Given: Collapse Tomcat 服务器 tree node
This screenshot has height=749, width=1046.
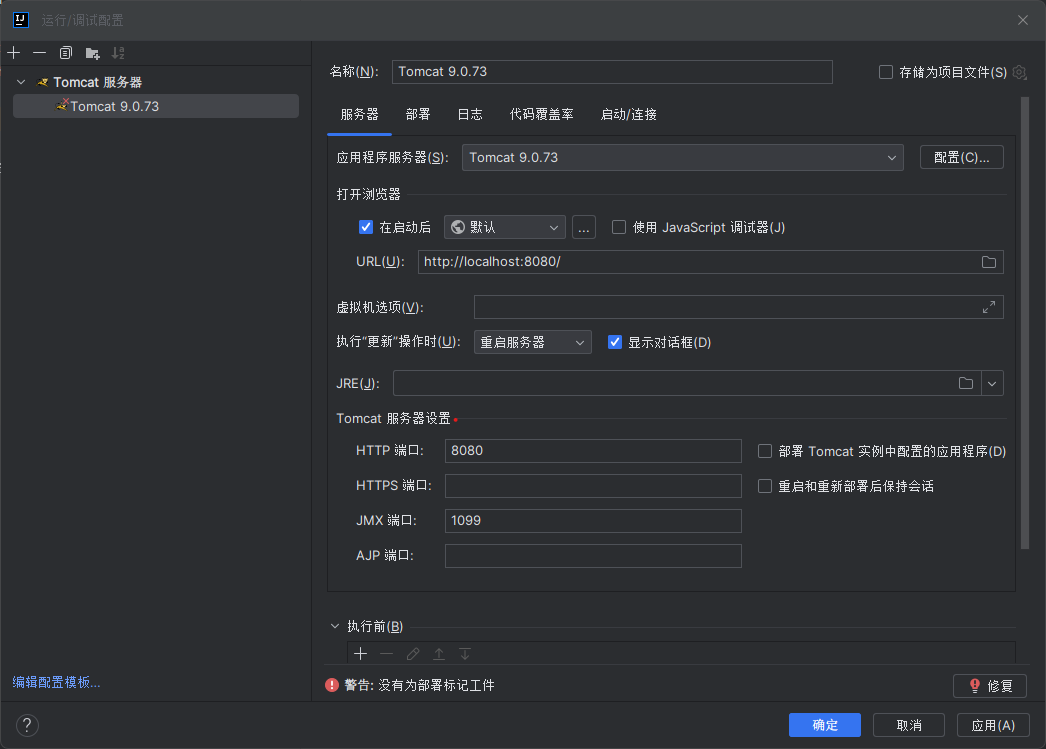Looking at the screenshot, I should pyautogui.click(x=21, y=82).
